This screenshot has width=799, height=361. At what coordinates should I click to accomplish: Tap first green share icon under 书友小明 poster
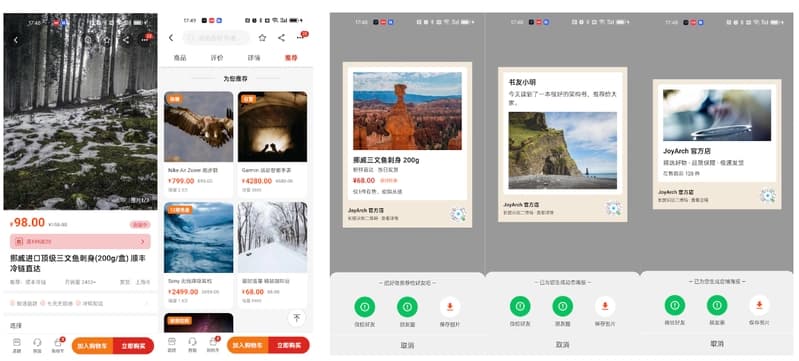pos(520,306)
